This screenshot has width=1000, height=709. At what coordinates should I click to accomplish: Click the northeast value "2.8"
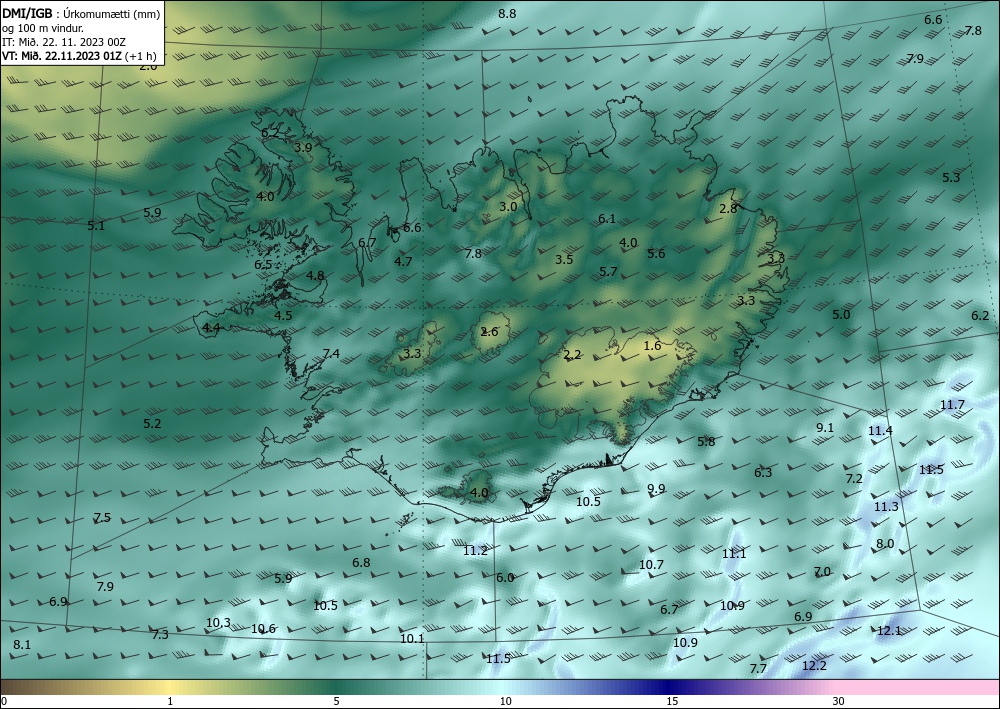point(728,208)
